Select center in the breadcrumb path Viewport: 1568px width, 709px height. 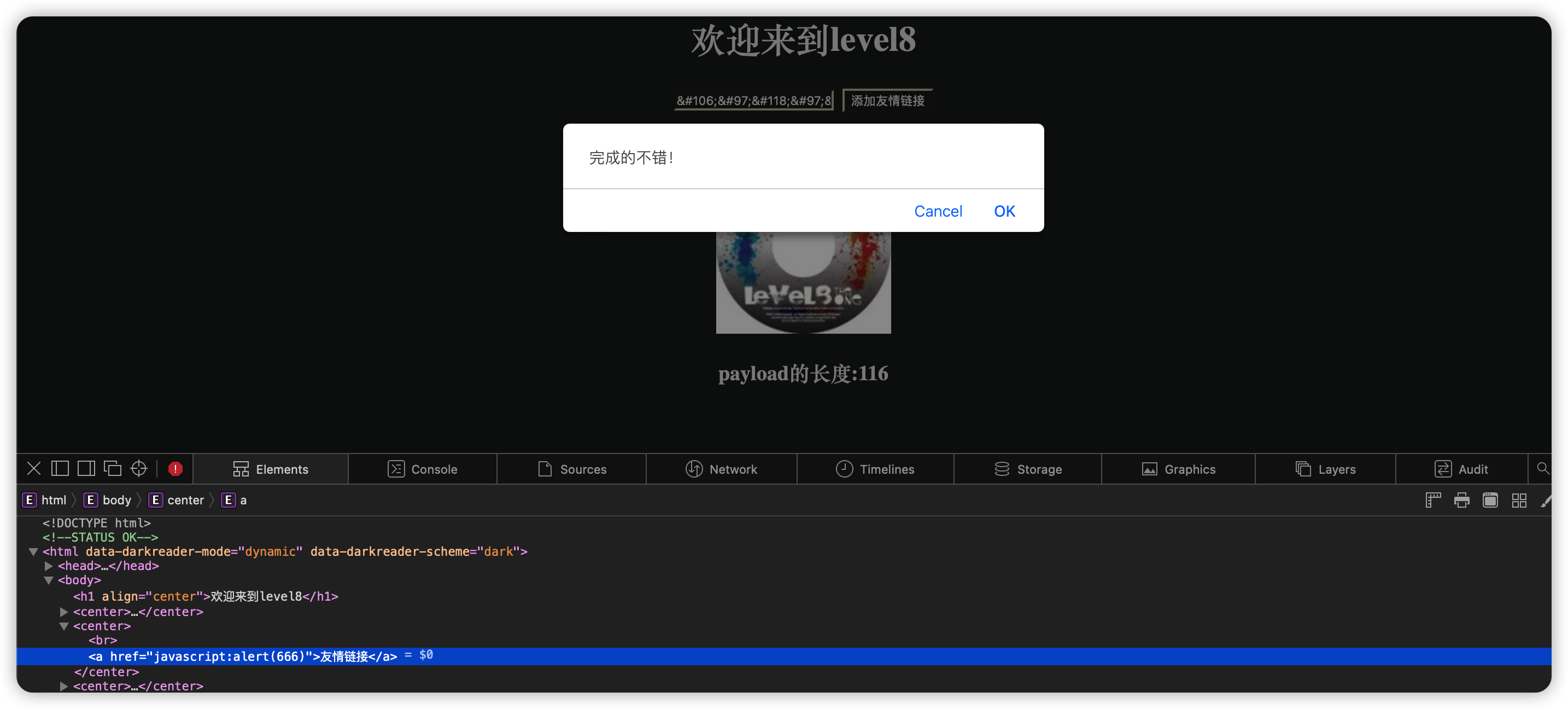point(177,500)
